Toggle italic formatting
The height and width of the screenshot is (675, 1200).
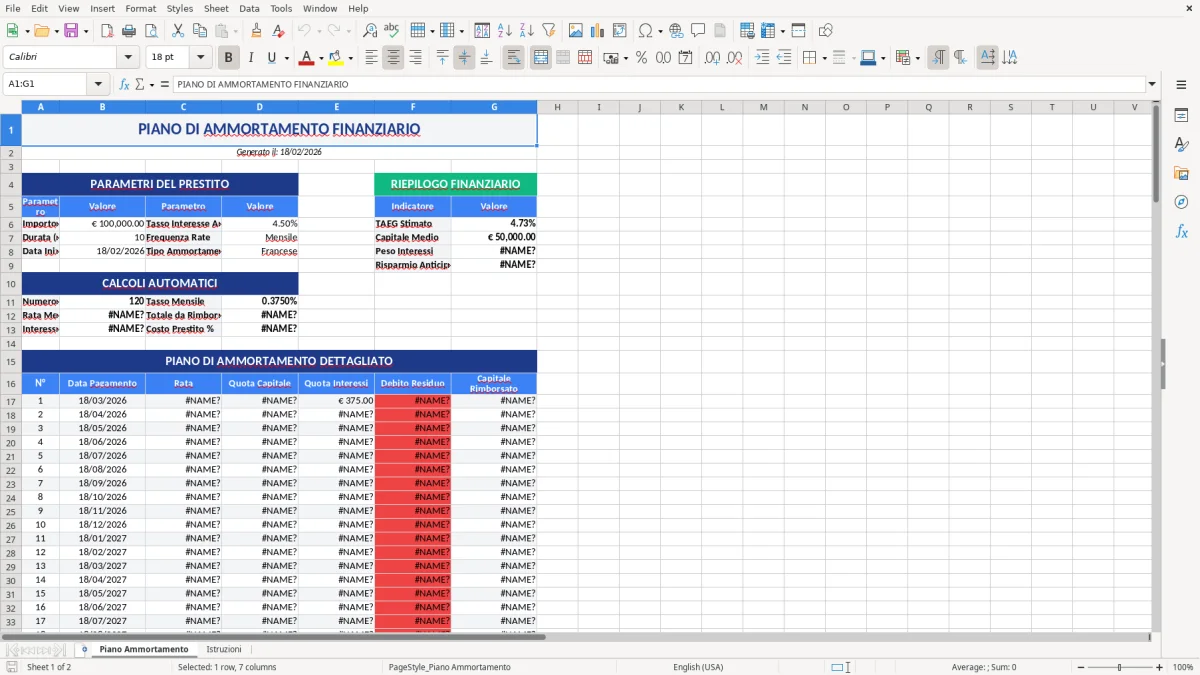250,57
